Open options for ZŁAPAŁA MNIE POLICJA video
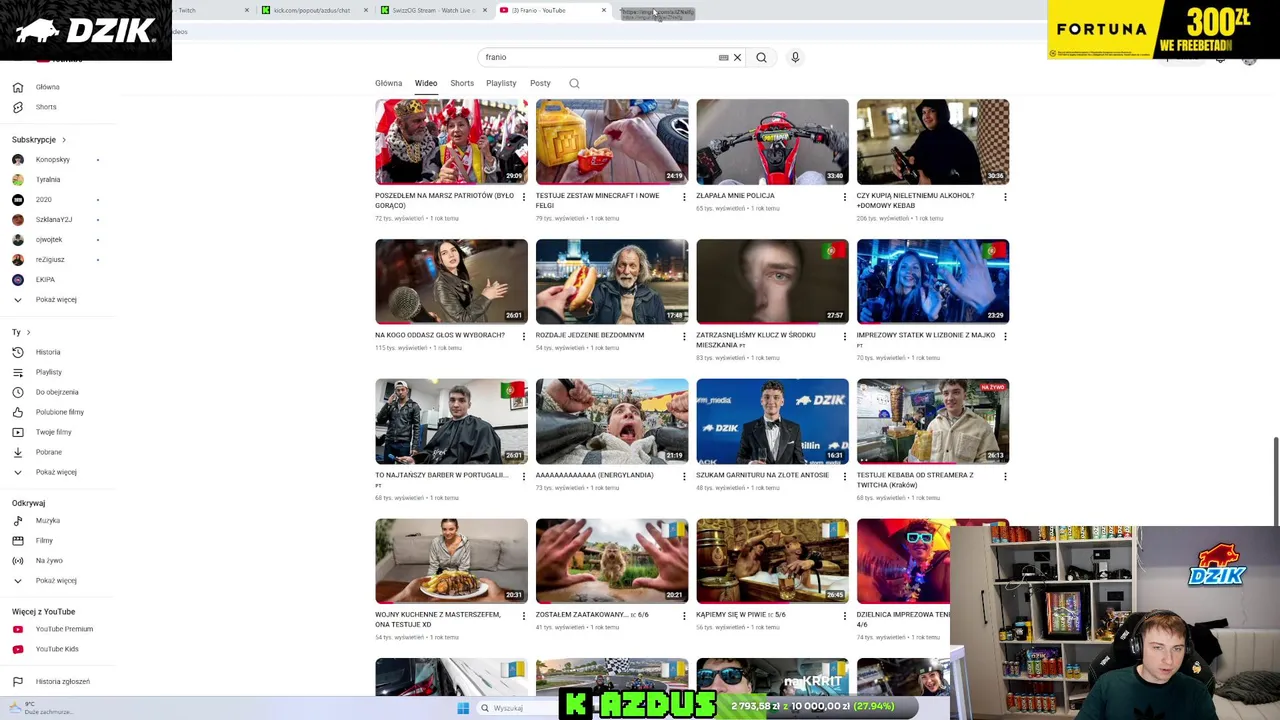 coord(844,197)
